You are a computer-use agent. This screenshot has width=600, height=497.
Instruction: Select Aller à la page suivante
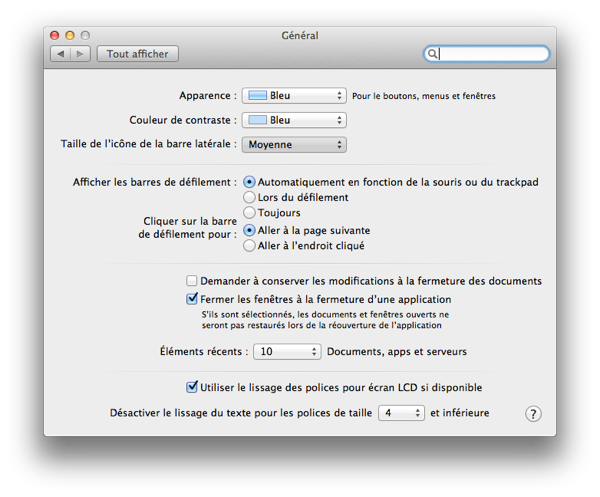[x=250, y=229]
